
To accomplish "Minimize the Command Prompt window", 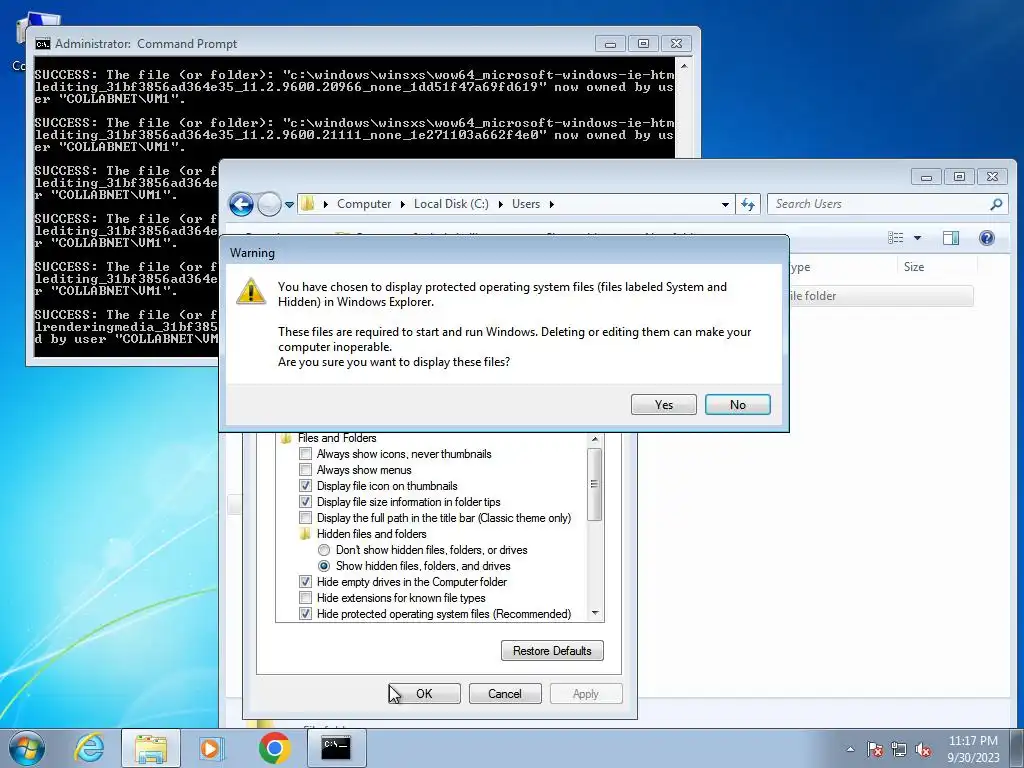I will pos(610,44).
